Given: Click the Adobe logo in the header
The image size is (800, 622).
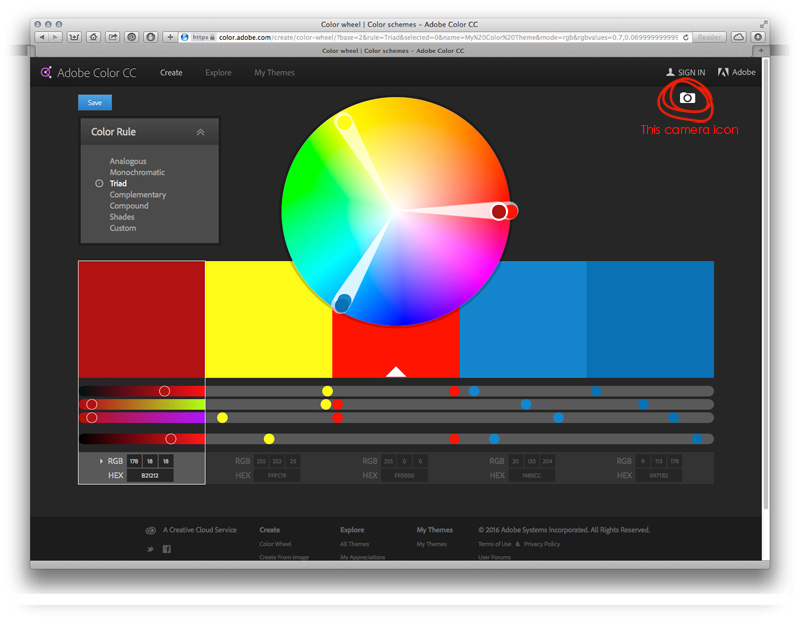Looking at the screenshot, I should (736, 72).
